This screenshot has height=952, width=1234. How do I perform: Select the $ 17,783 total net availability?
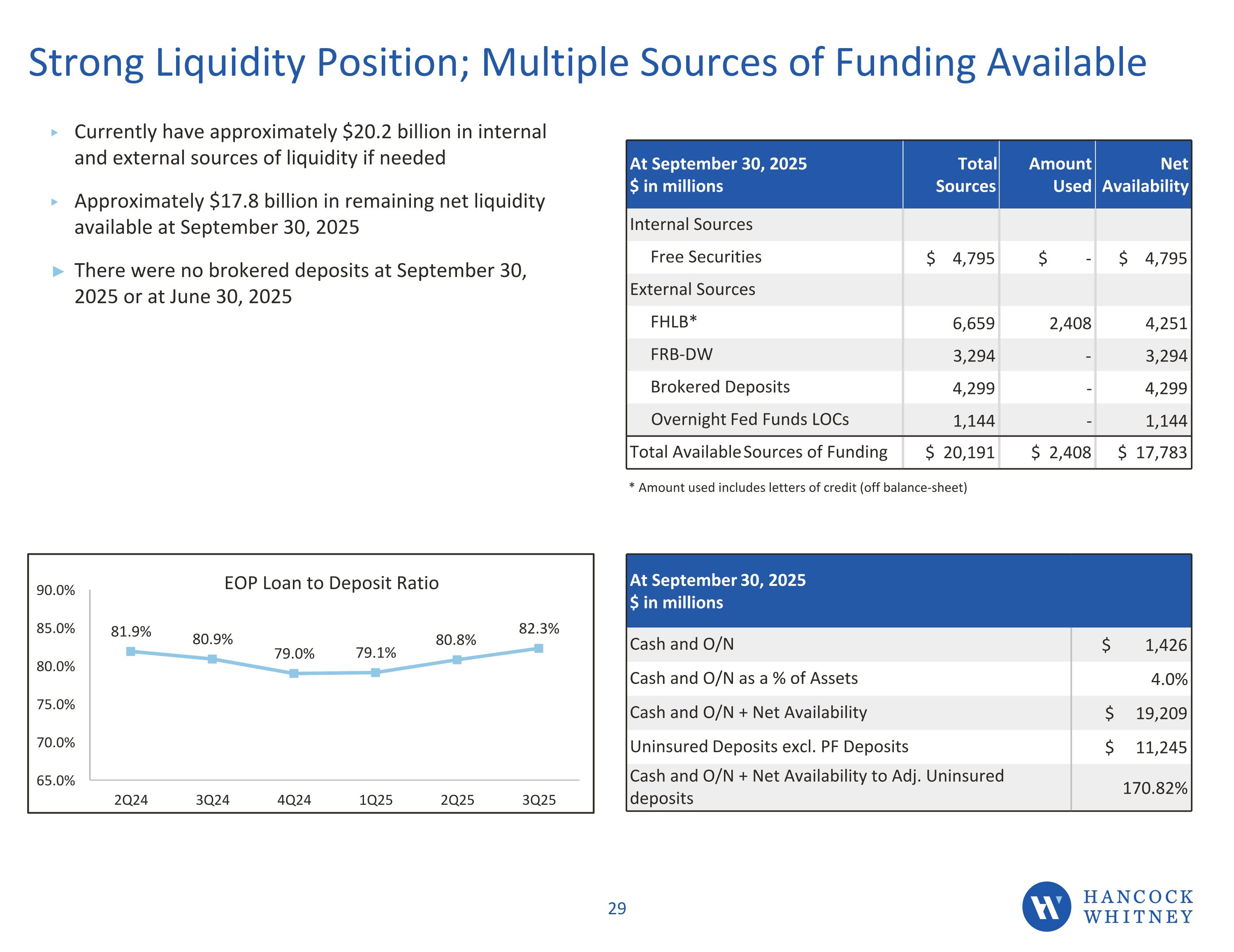[x=1153, y=452]
